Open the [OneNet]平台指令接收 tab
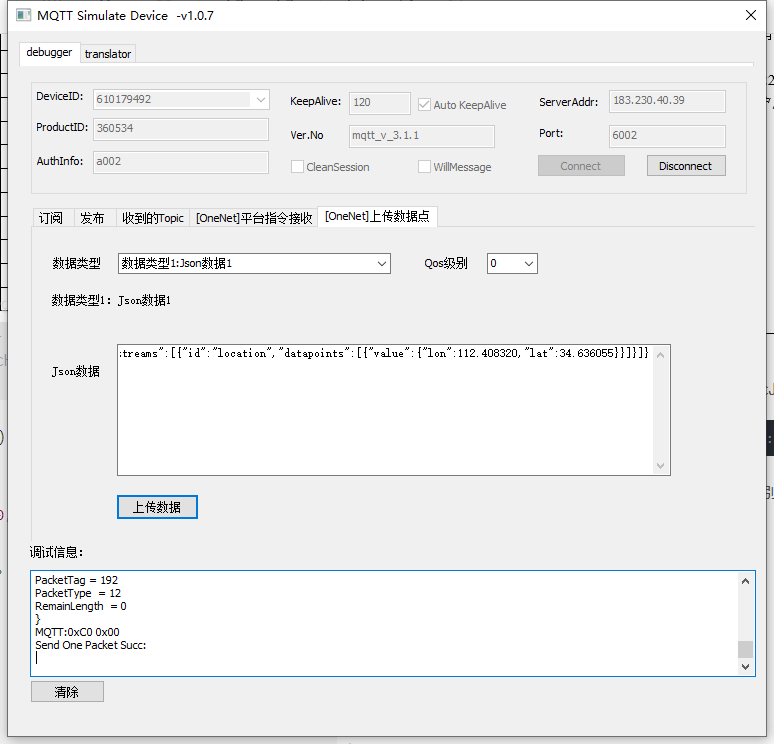Screen dimensions: 774x744 click(x=254, y=218)
